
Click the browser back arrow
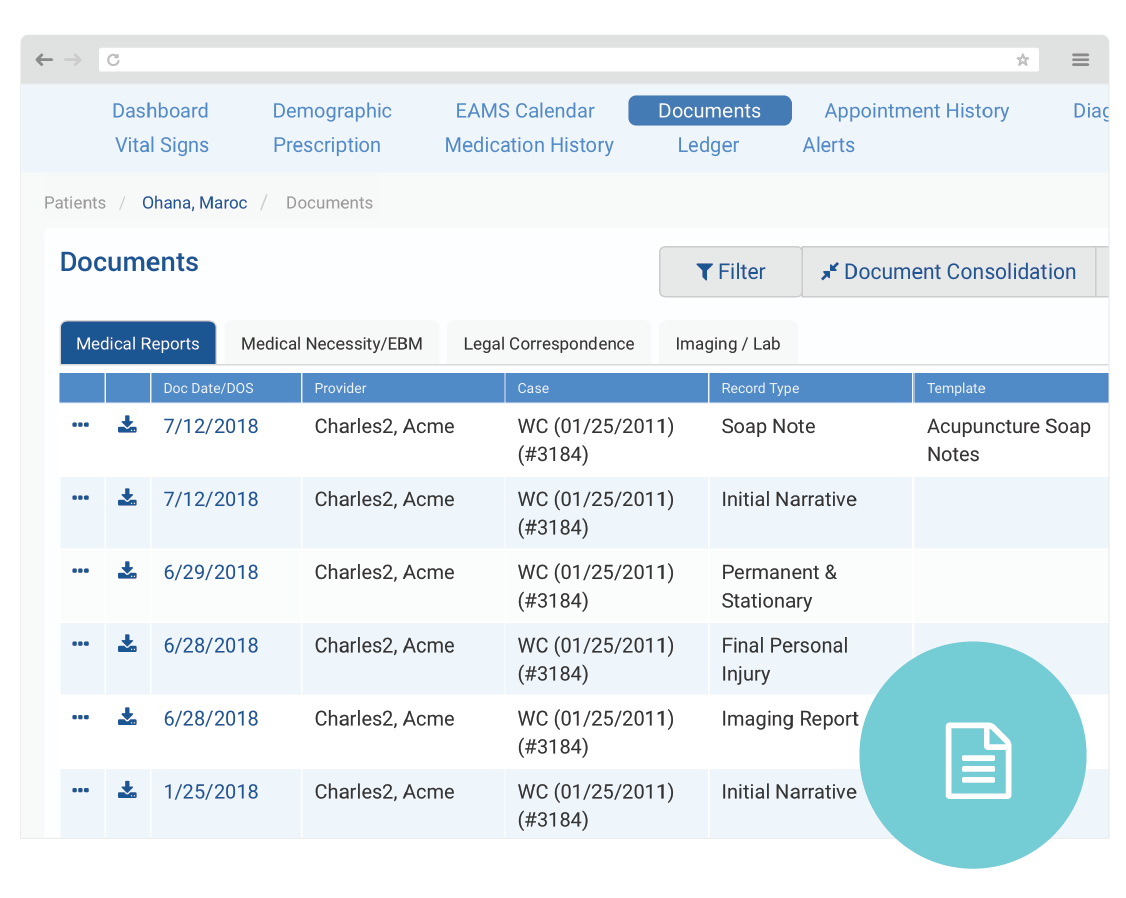pyautogui.click(x=45, y=60)
